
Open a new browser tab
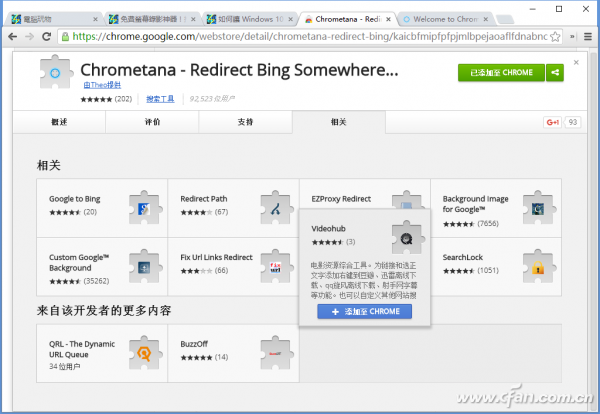[505, 19]
